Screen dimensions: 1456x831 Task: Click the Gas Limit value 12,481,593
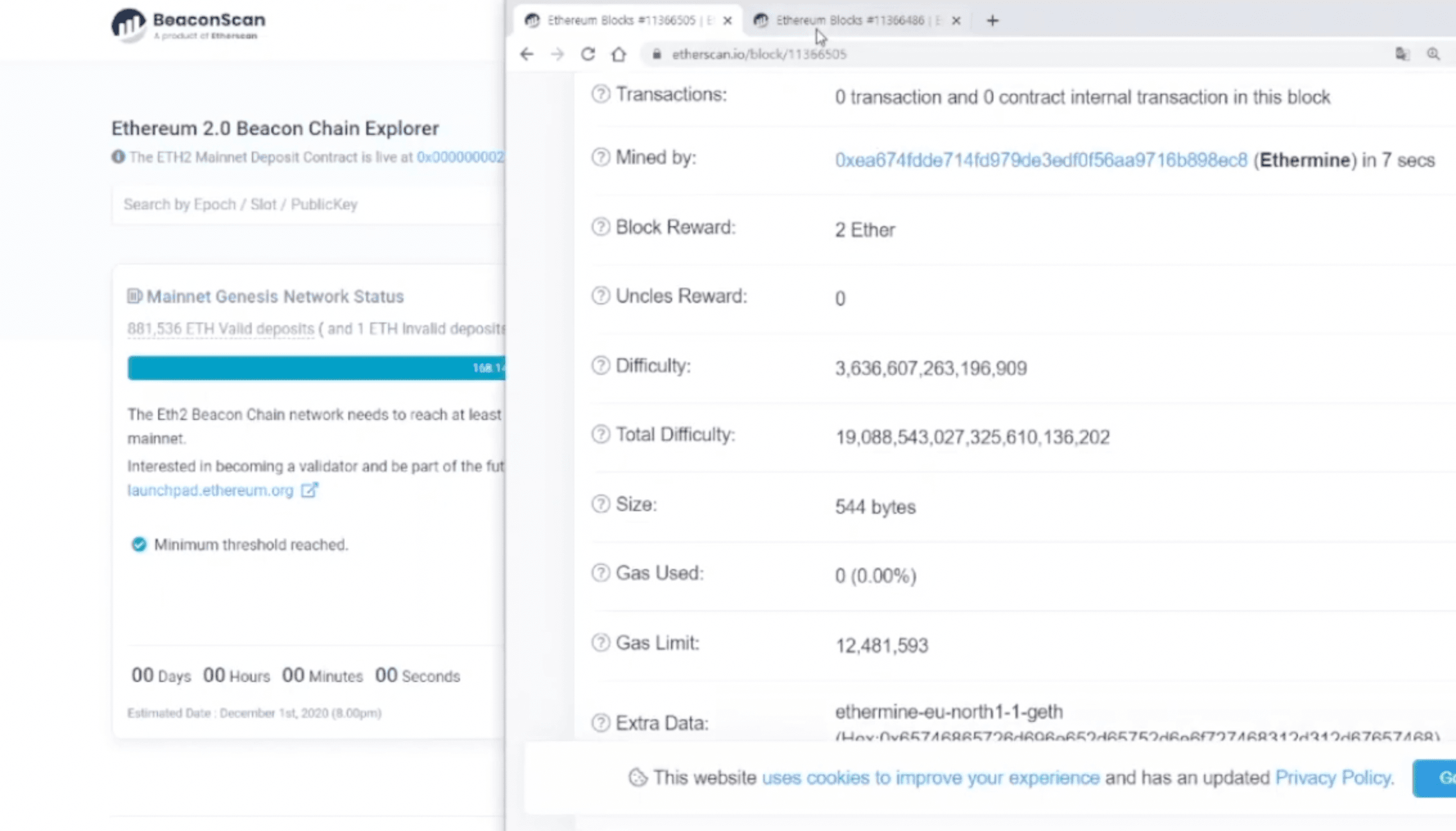point(882,645)
